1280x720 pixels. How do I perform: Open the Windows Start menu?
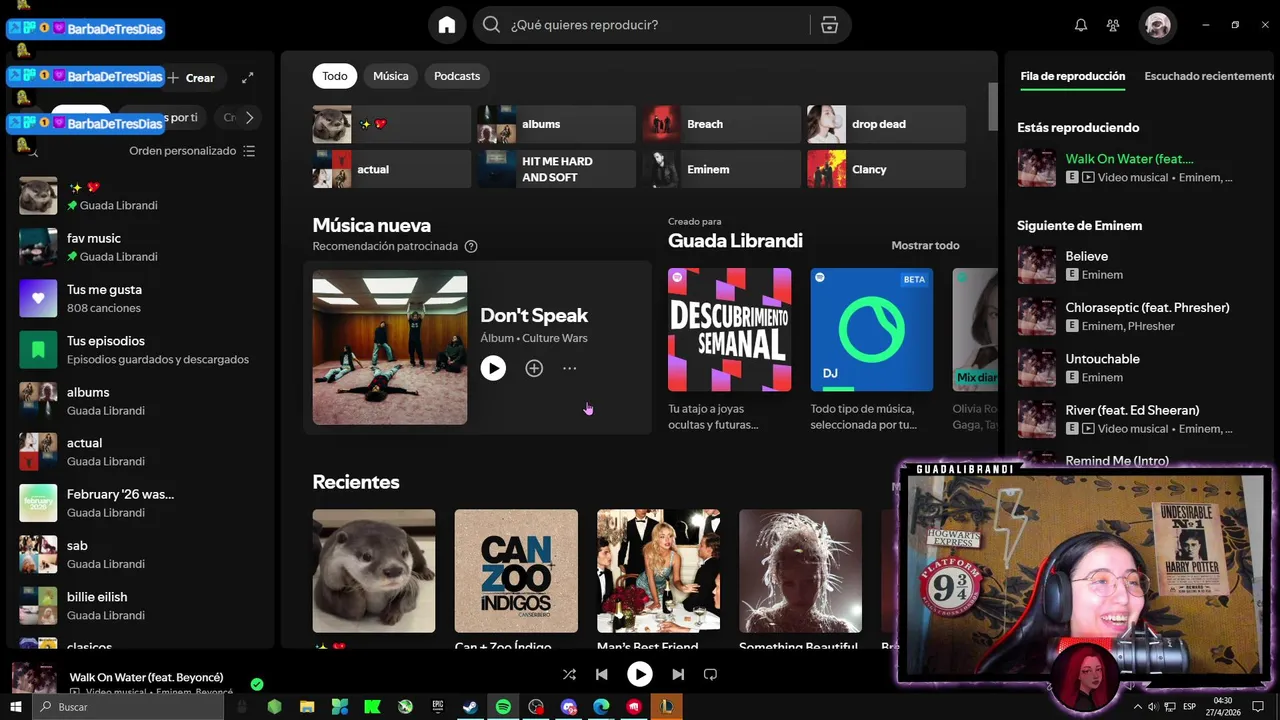tap(16, 707)
